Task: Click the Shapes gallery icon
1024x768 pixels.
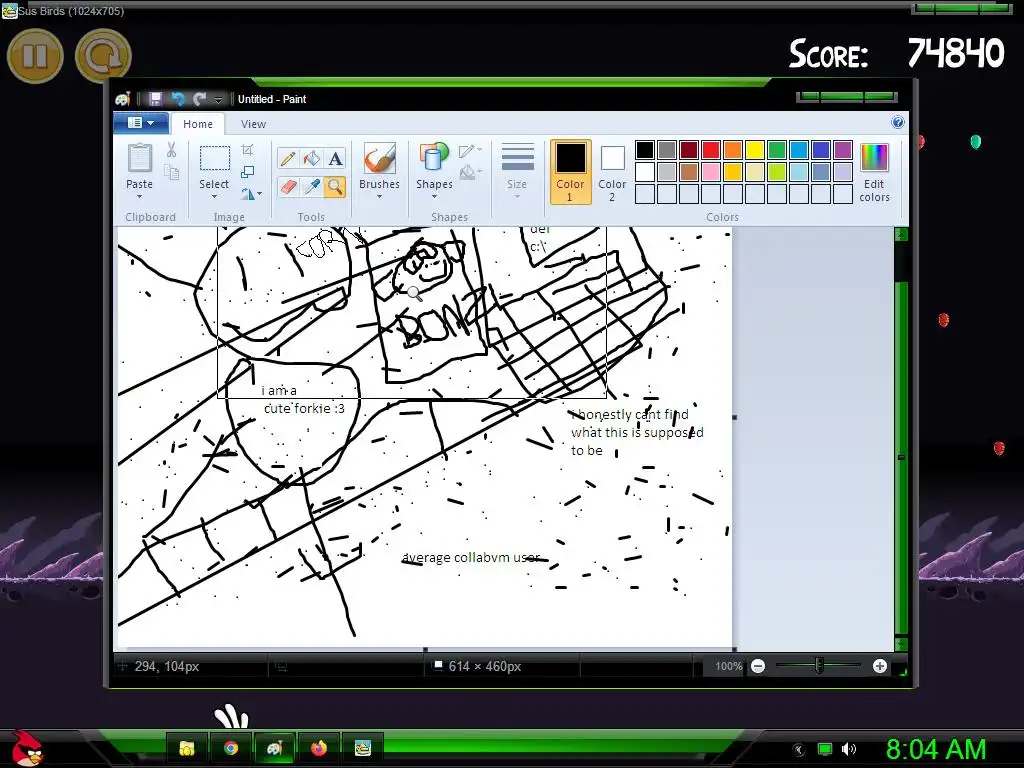Action: [x=434, y=158]
